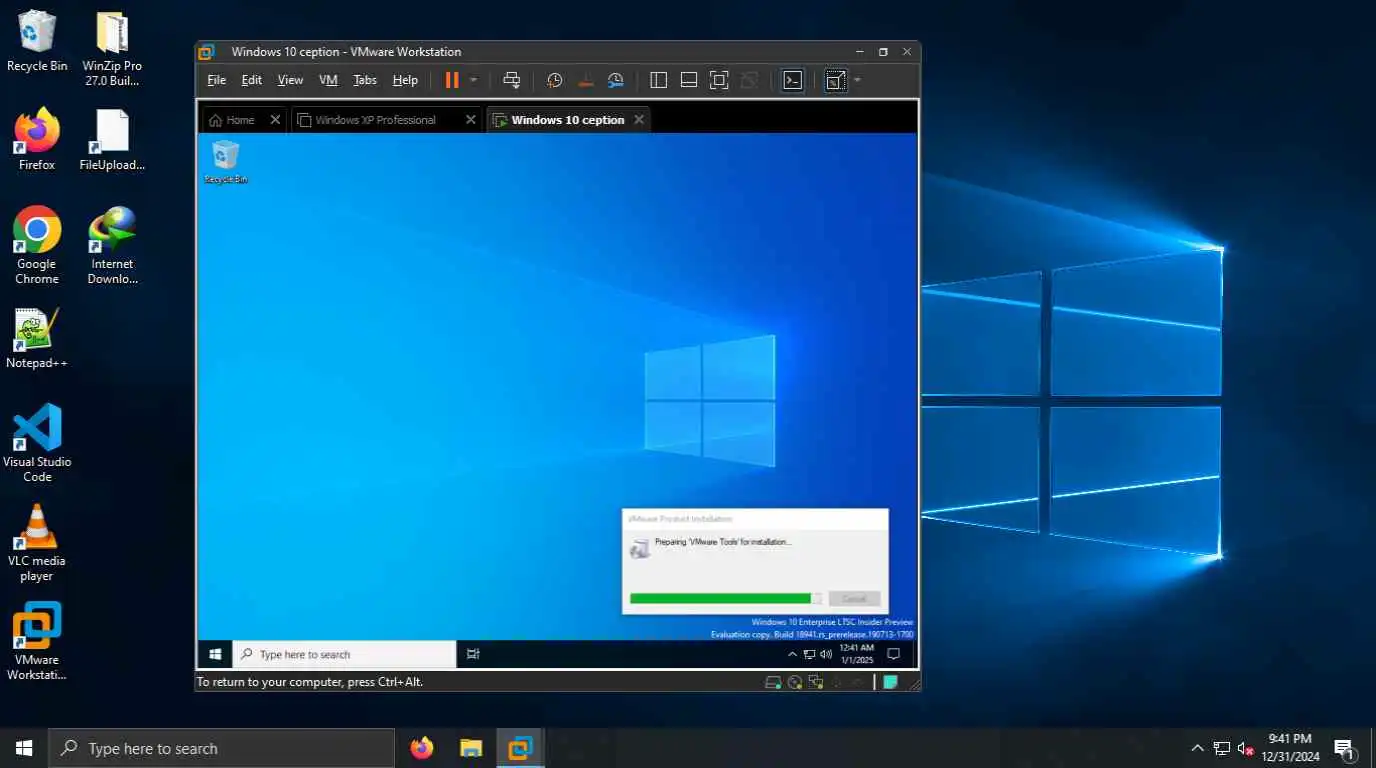Select the VMware Workstation desktop shortcut
Screen dimensions: 1376x768
(37, 641)
